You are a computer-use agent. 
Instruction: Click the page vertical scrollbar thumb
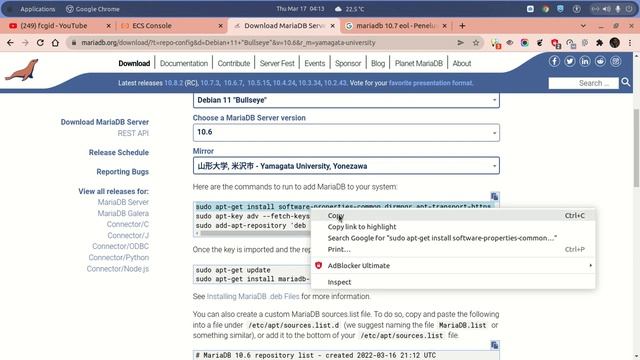(636, 148)
